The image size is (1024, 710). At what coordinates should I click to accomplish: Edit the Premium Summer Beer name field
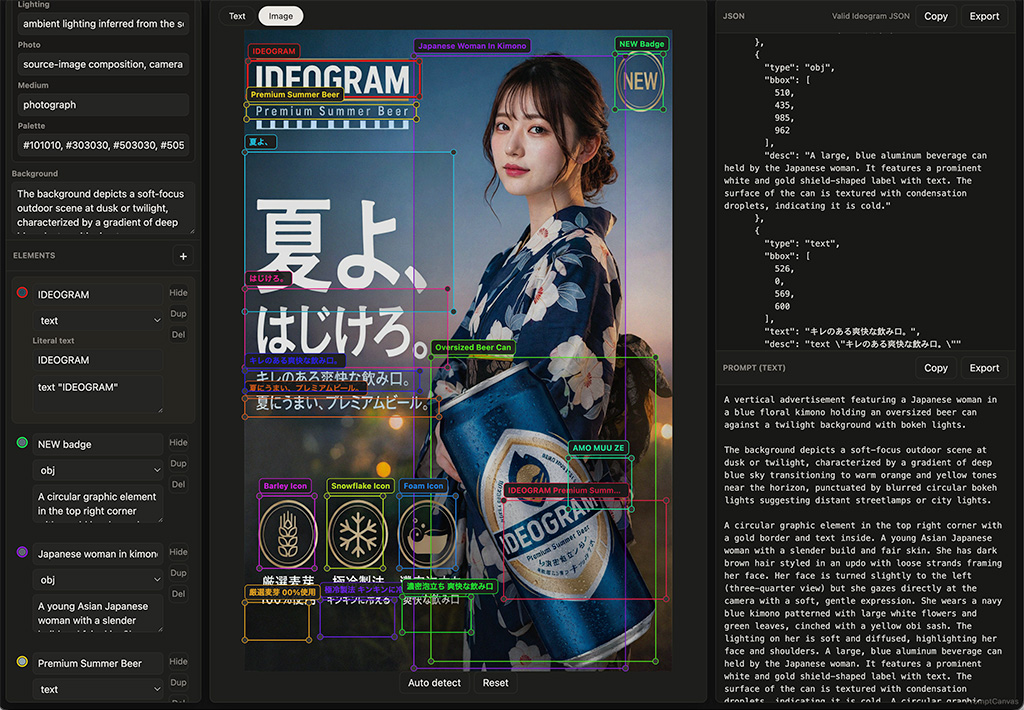click(97, 663)
